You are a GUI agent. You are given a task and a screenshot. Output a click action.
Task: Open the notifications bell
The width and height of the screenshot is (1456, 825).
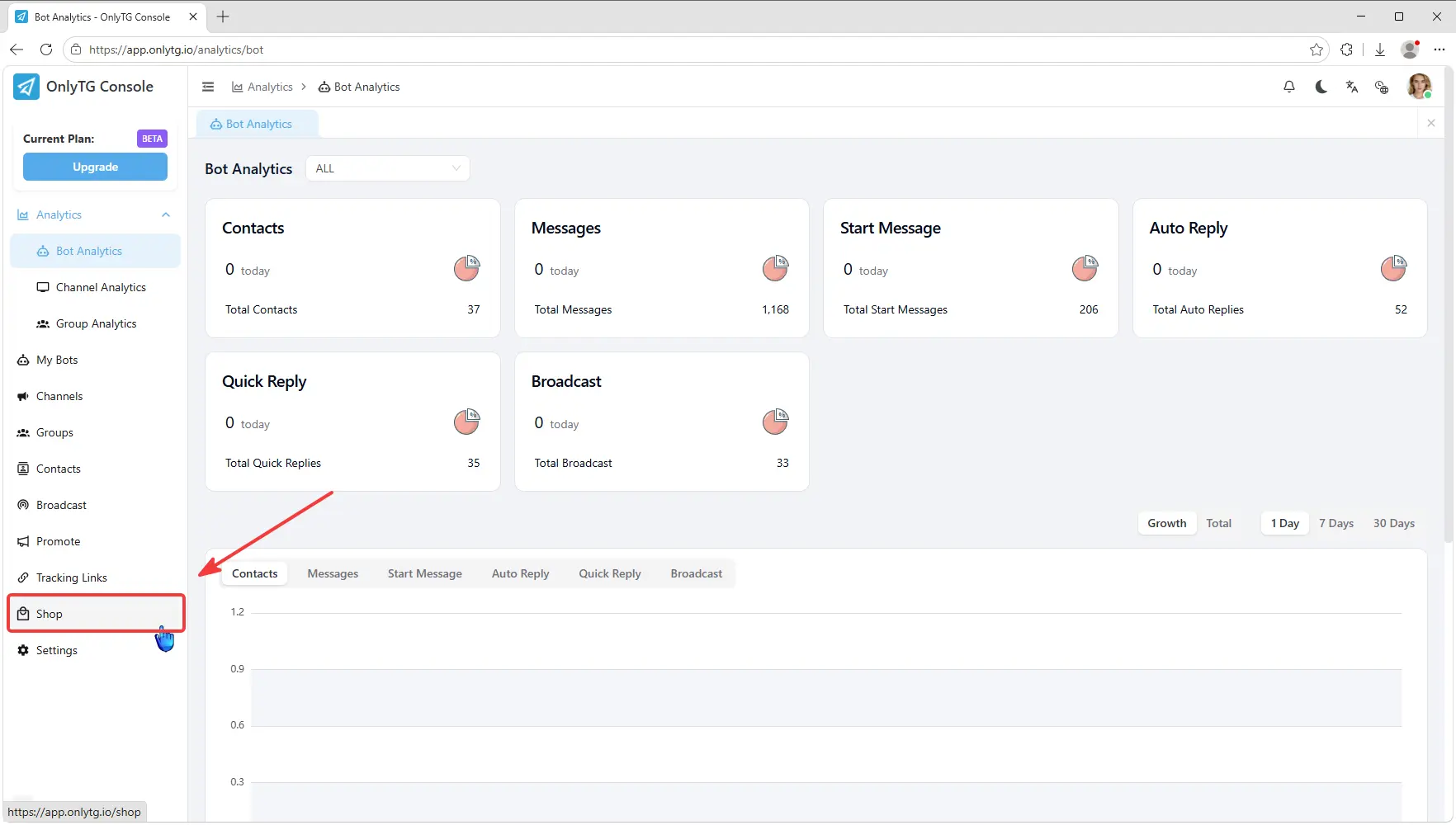pos(1289,87)
